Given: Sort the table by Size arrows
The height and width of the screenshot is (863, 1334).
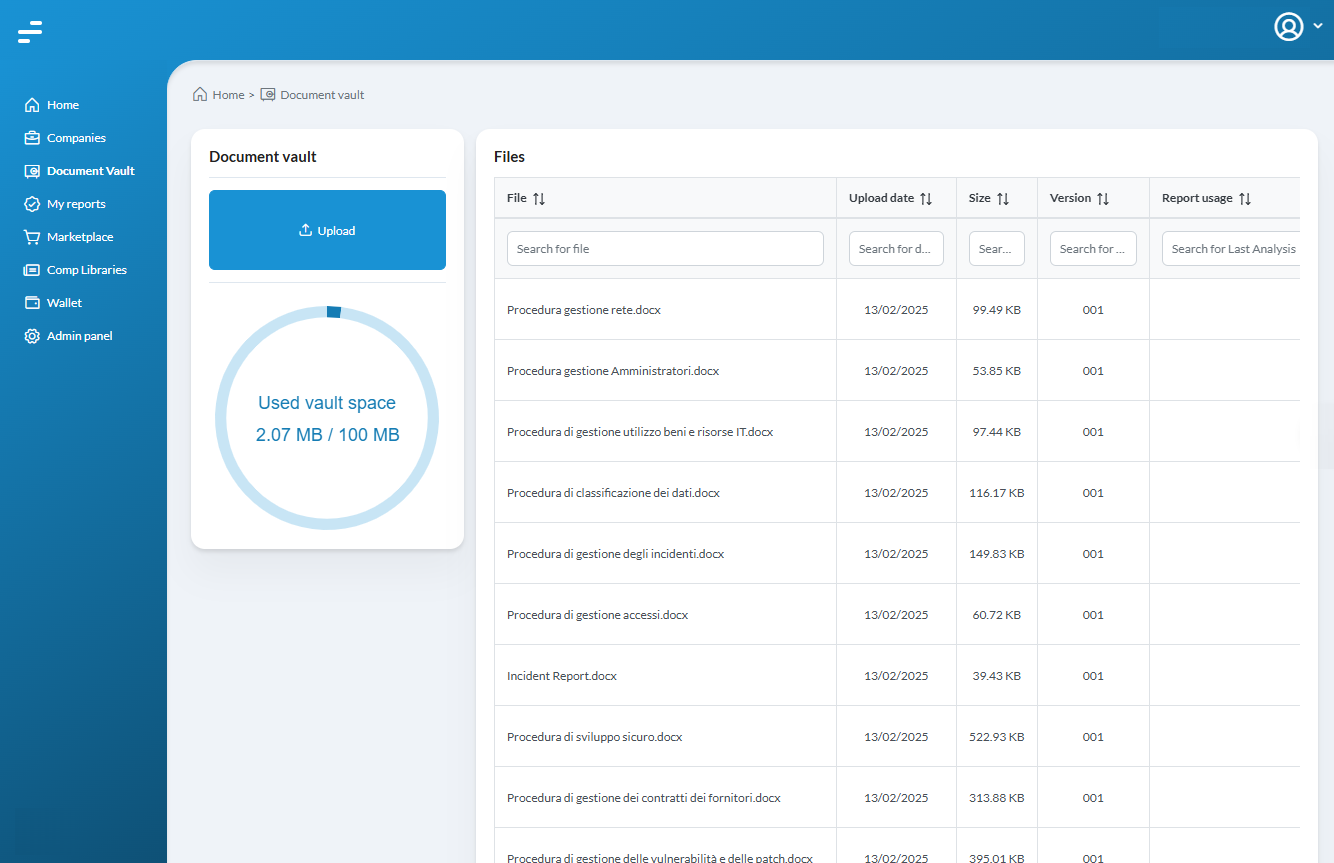Looking at the screenshot, I should coord(1003,199).
